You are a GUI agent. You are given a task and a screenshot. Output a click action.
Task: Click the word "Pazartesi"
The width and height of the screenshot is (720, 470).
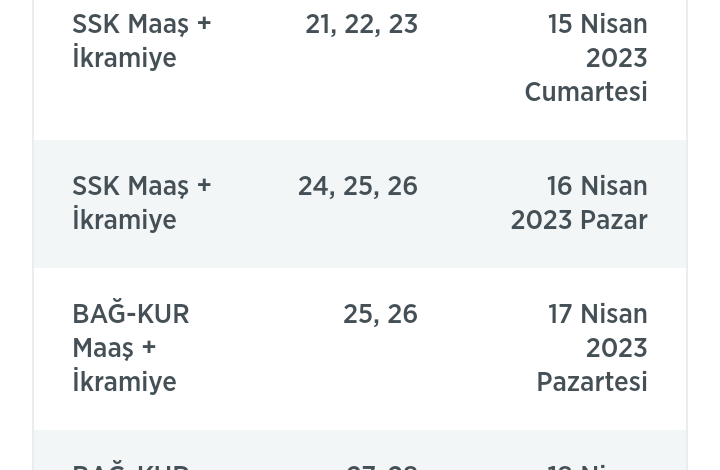pyautogui.click(x=592, y=382)
